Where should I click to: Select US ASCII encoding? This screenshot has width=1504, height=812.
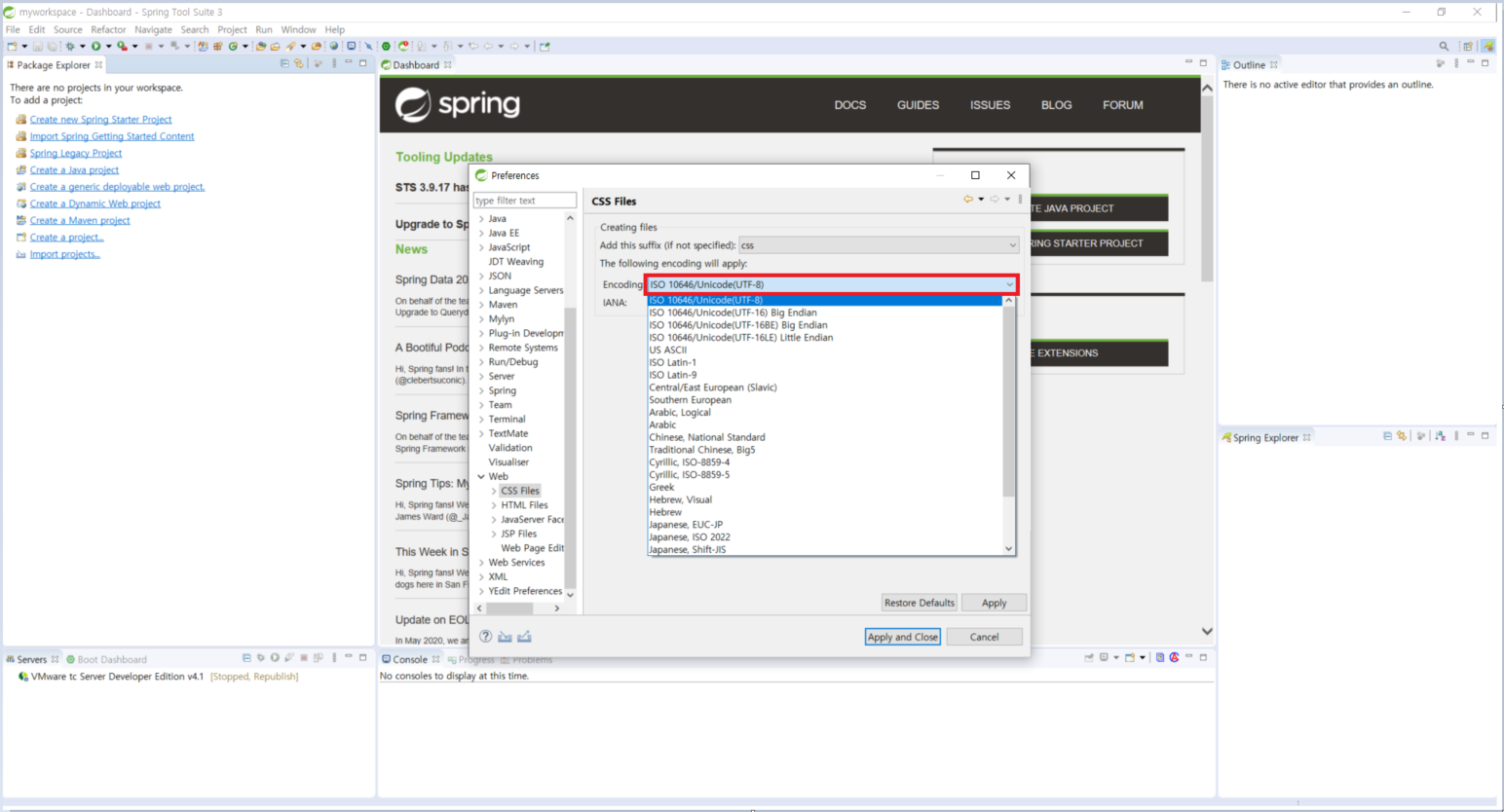(668, 350)
